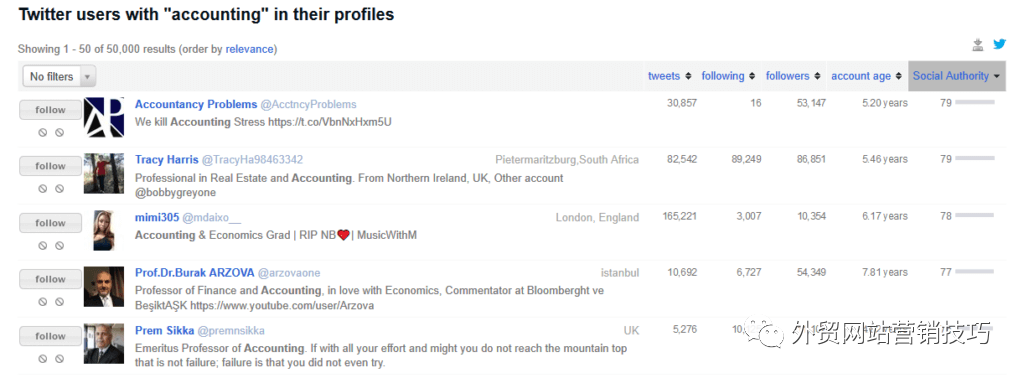Click the Twitter bird icon at top right
The height and width of the screenshot is (378, 1024).
tap(999, 44)
